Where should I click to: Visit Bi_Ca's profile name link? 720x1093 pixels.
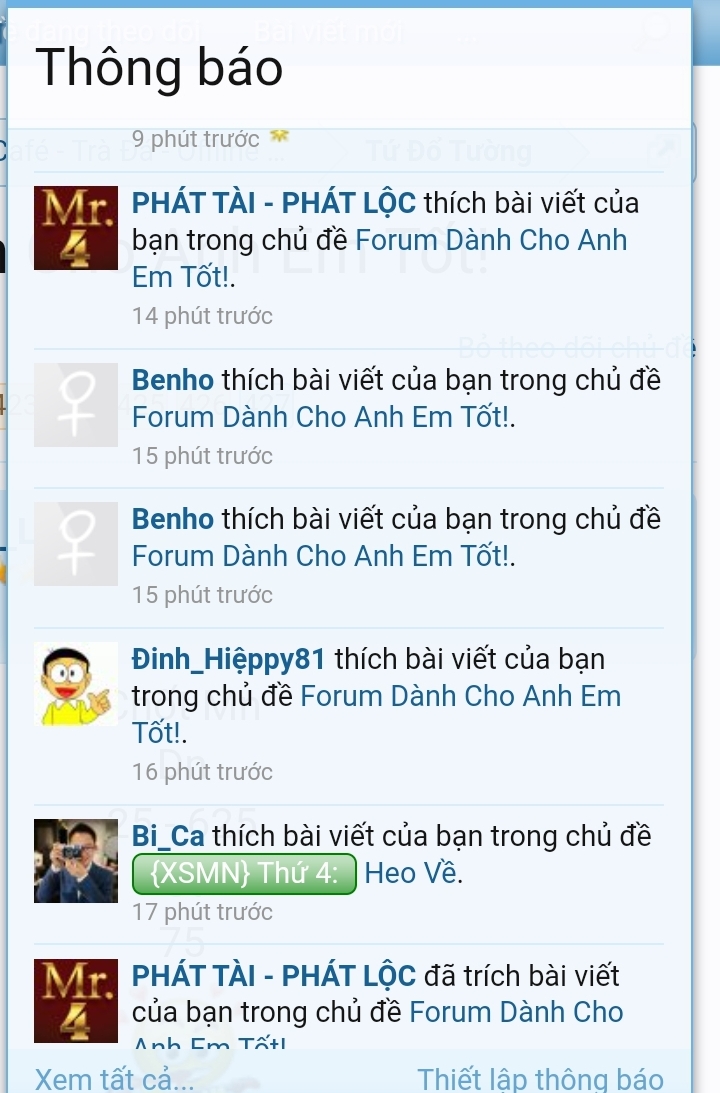[x=168, y=836]
